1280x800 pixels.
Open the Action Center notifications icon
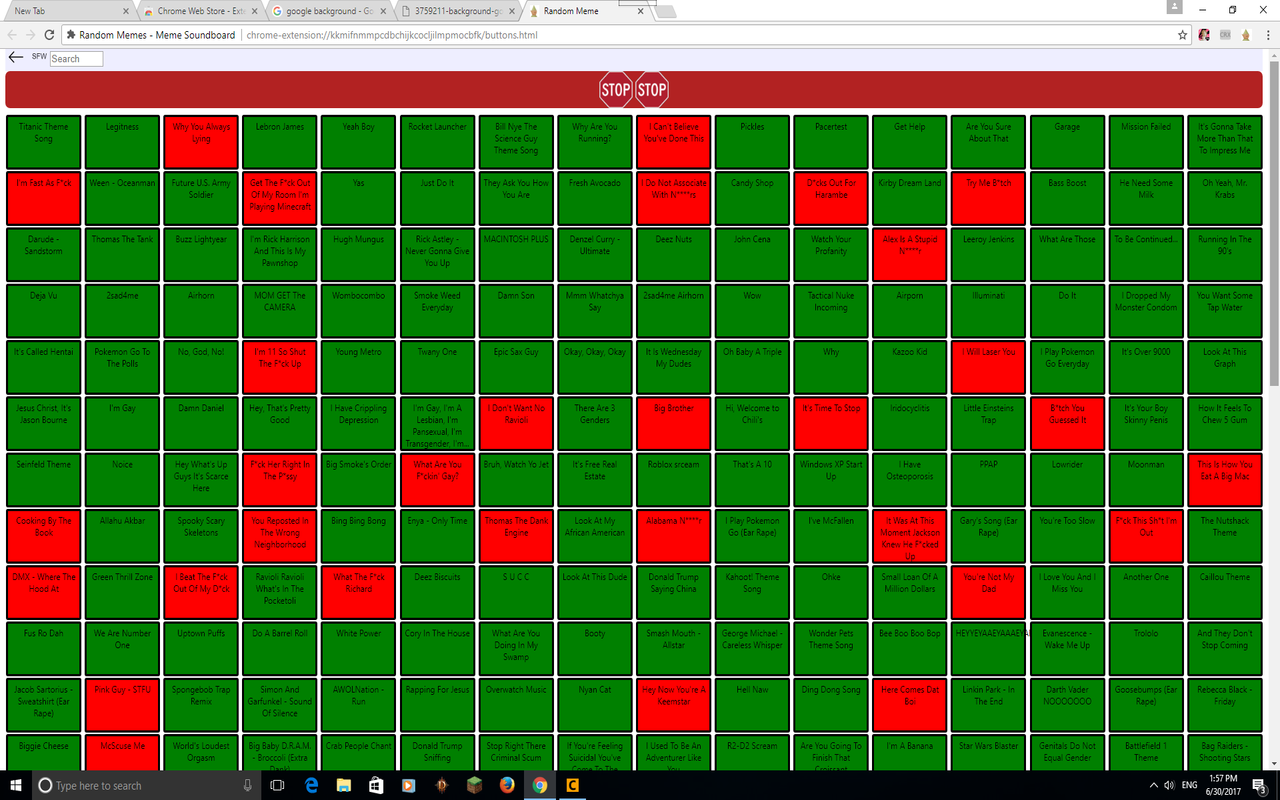[1261, 785]
